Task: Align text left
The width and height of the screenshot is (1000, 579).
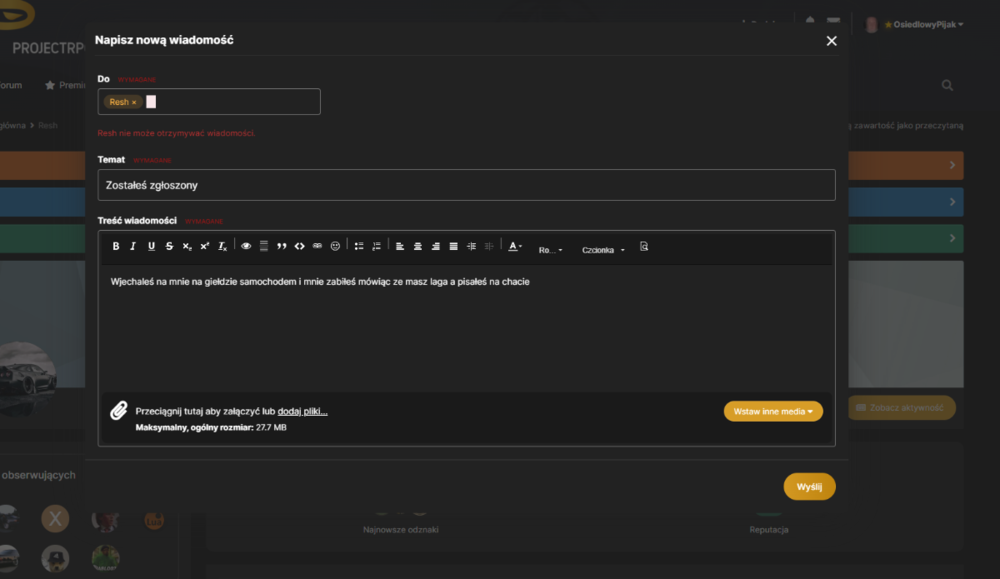Action: 400,246
